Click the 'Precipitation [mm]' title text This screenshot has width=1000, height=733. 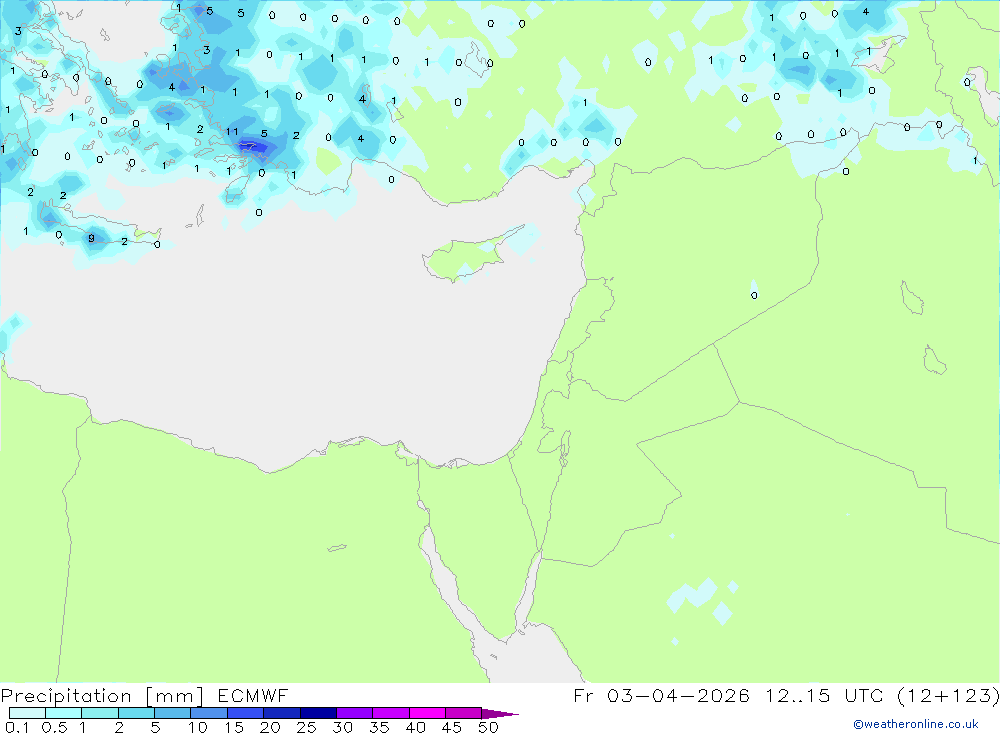coord(102,696)
